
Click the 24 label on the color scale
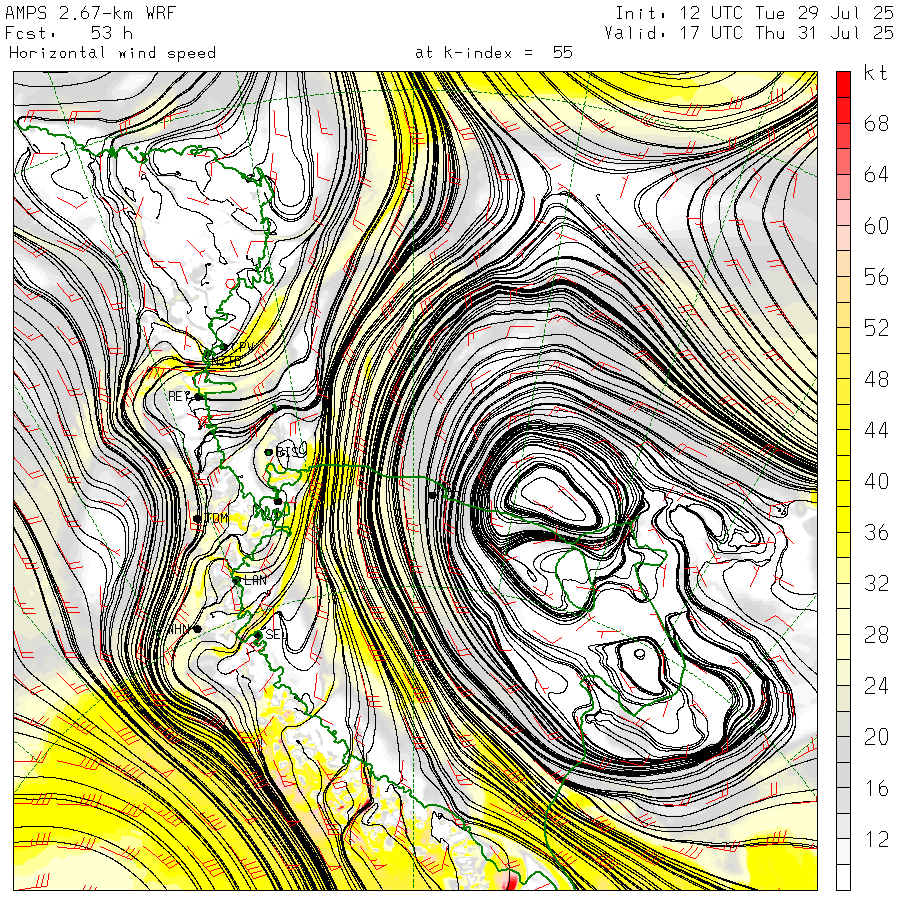click(x=876, y=686)
